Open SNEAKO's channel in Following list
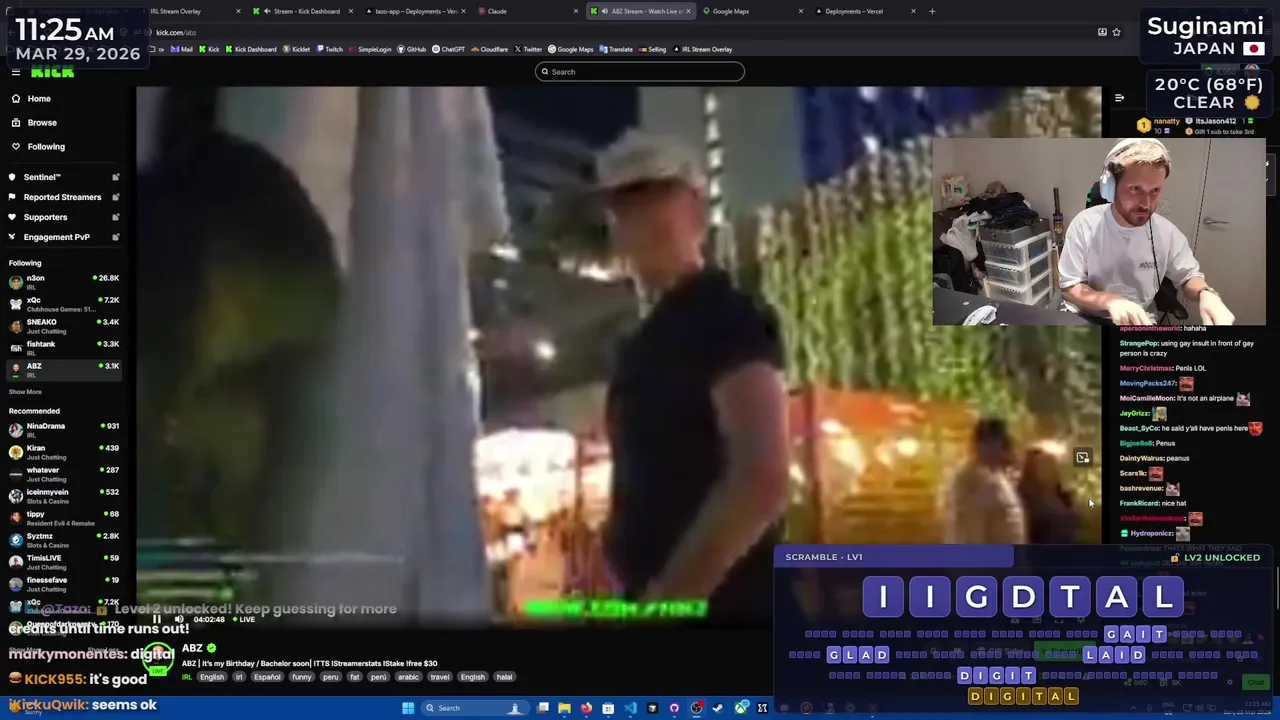The width and height of the screenshot is (1280, 720). pyautogui.click(x=64, y=325)
